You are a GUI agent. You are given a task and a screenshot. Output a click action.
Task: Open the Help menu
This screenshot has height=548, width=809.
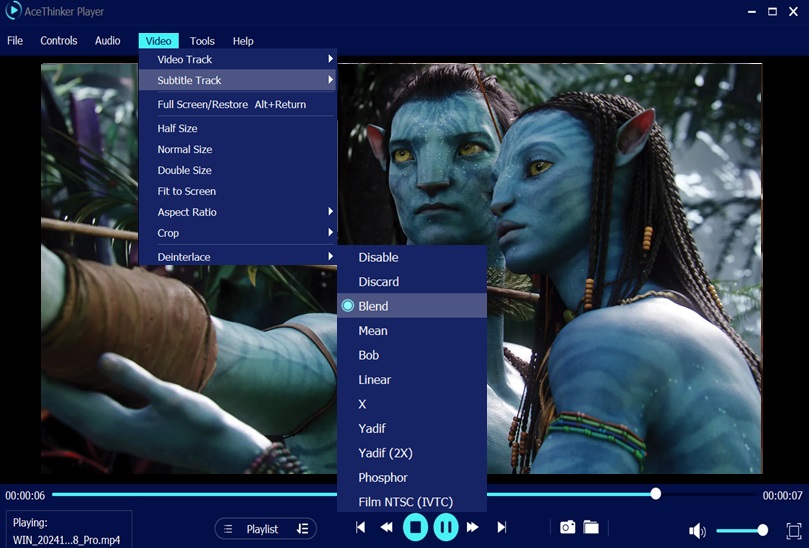[x=243, y=41]
